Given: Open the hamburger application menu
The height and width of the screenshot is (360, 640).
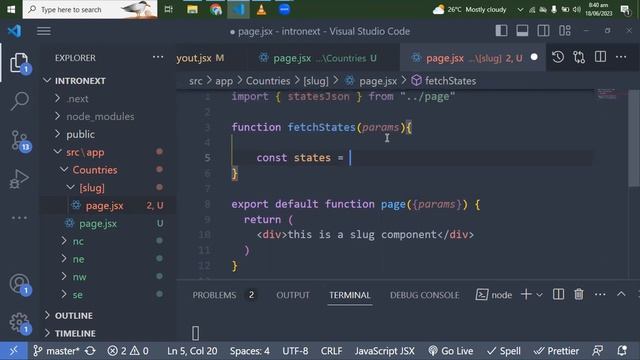Looking at the screenshot, I should point(44,31).
